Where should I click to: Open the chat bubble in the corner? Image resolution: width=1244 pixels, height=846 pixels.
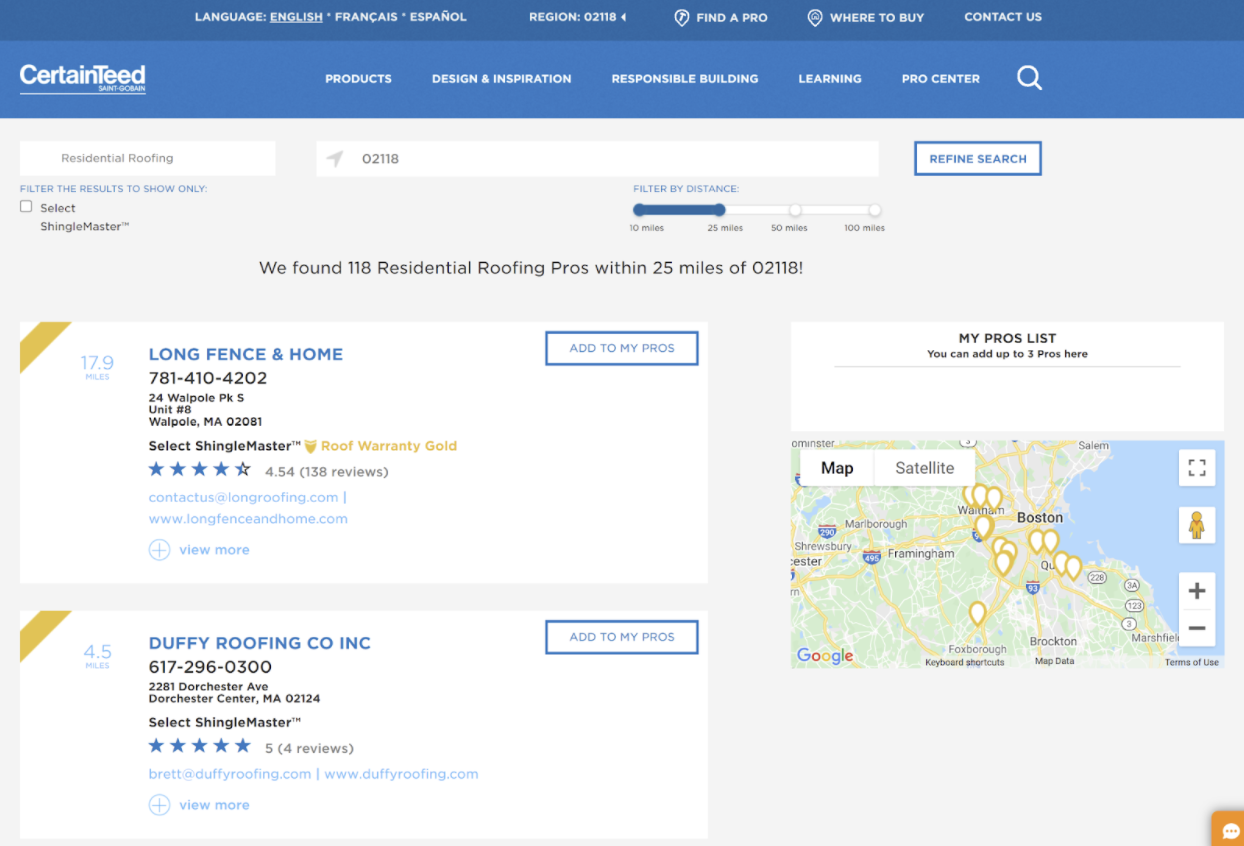coord(1230,830)
